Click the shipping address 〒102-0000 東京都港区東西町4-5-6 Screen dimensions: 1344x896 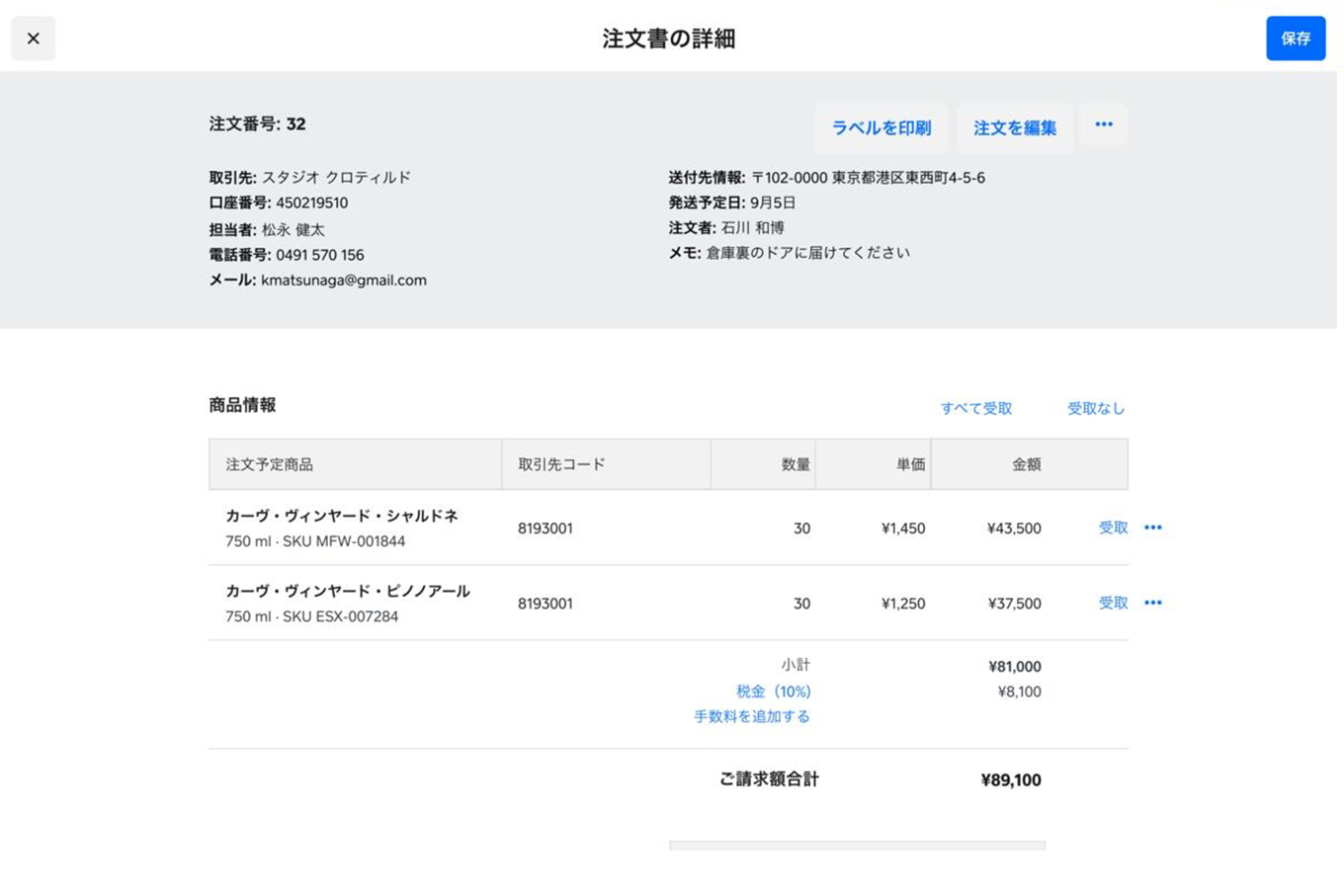[869, 178]
